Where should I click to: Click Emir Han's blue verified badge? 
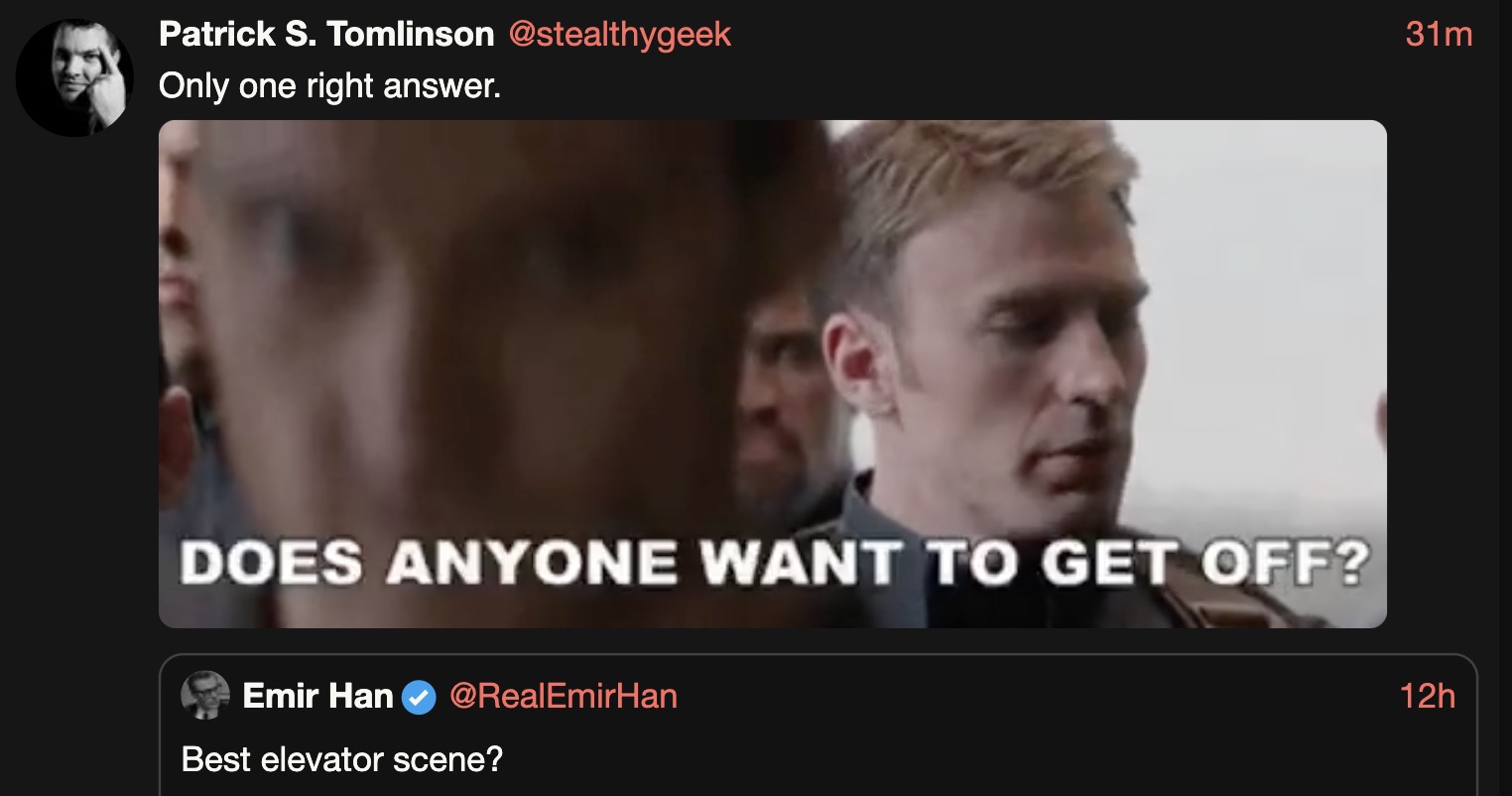(x=419, y=697)
